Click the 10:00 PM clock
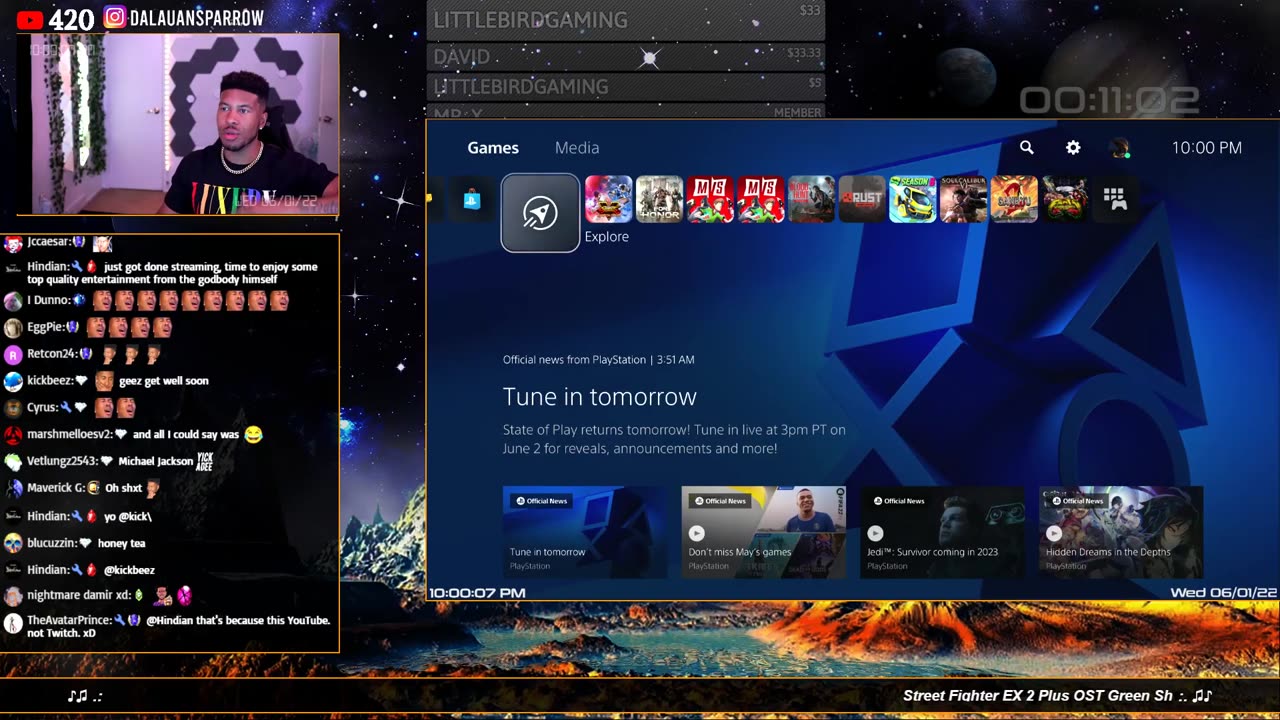The width and height of the screenshot is (1280, 720). [1207, 147]
